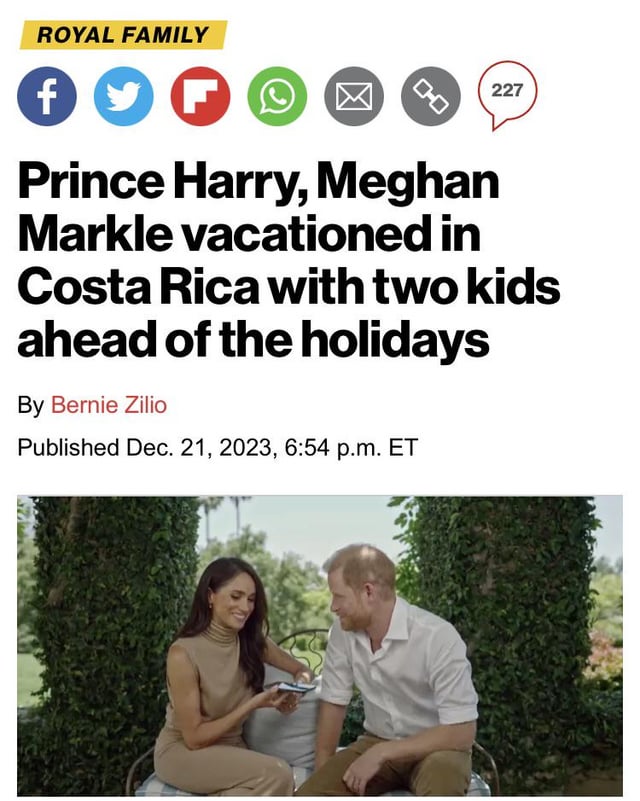640x801 pixels.
Task: Open the 227 comments bubble
Action: click(x=508, y=93)
